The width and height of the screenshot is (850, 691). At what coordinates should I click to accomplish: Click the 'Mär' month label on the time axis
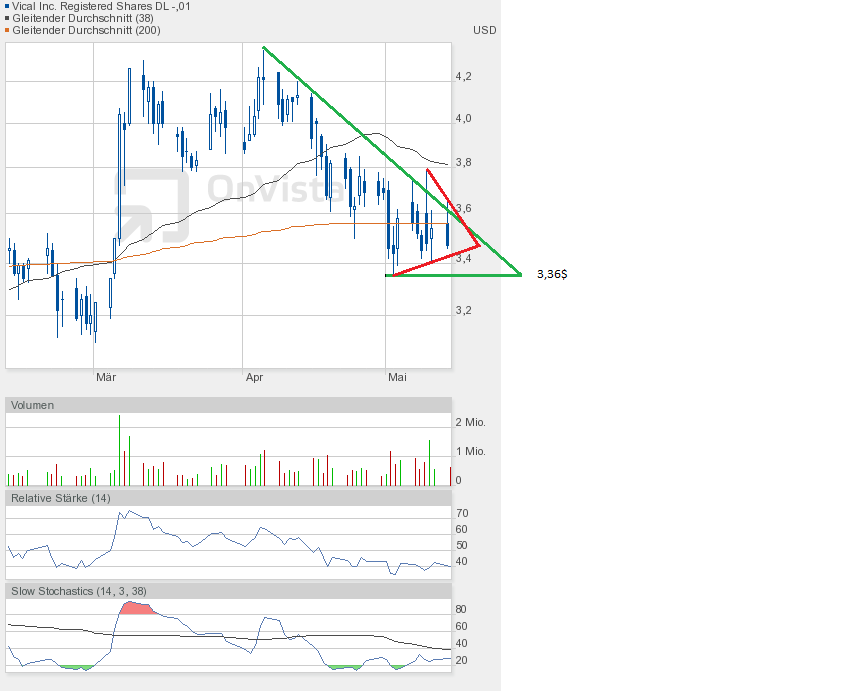(x=106, y=377)
